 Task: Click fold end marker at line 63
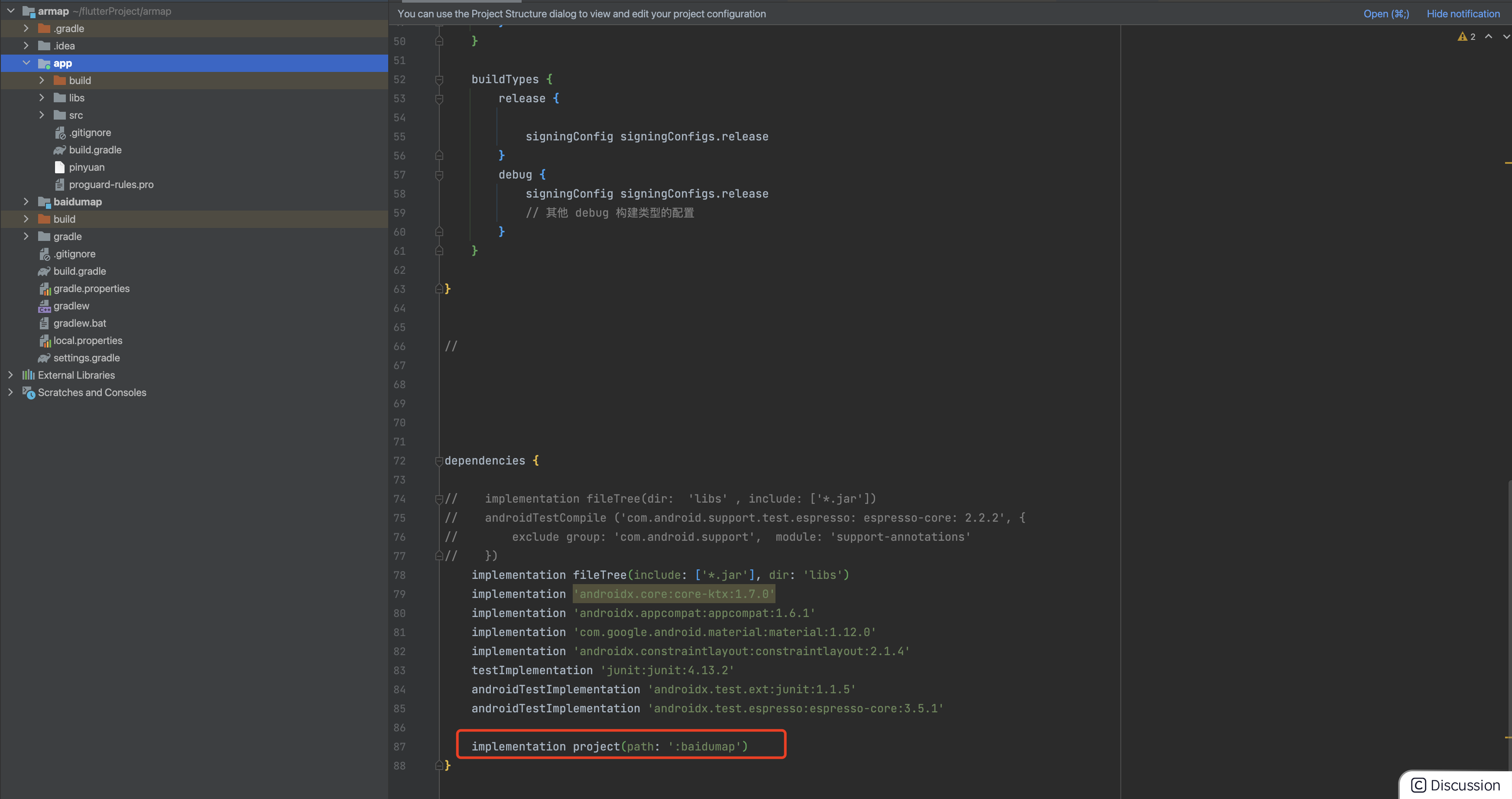coord(439,289)
